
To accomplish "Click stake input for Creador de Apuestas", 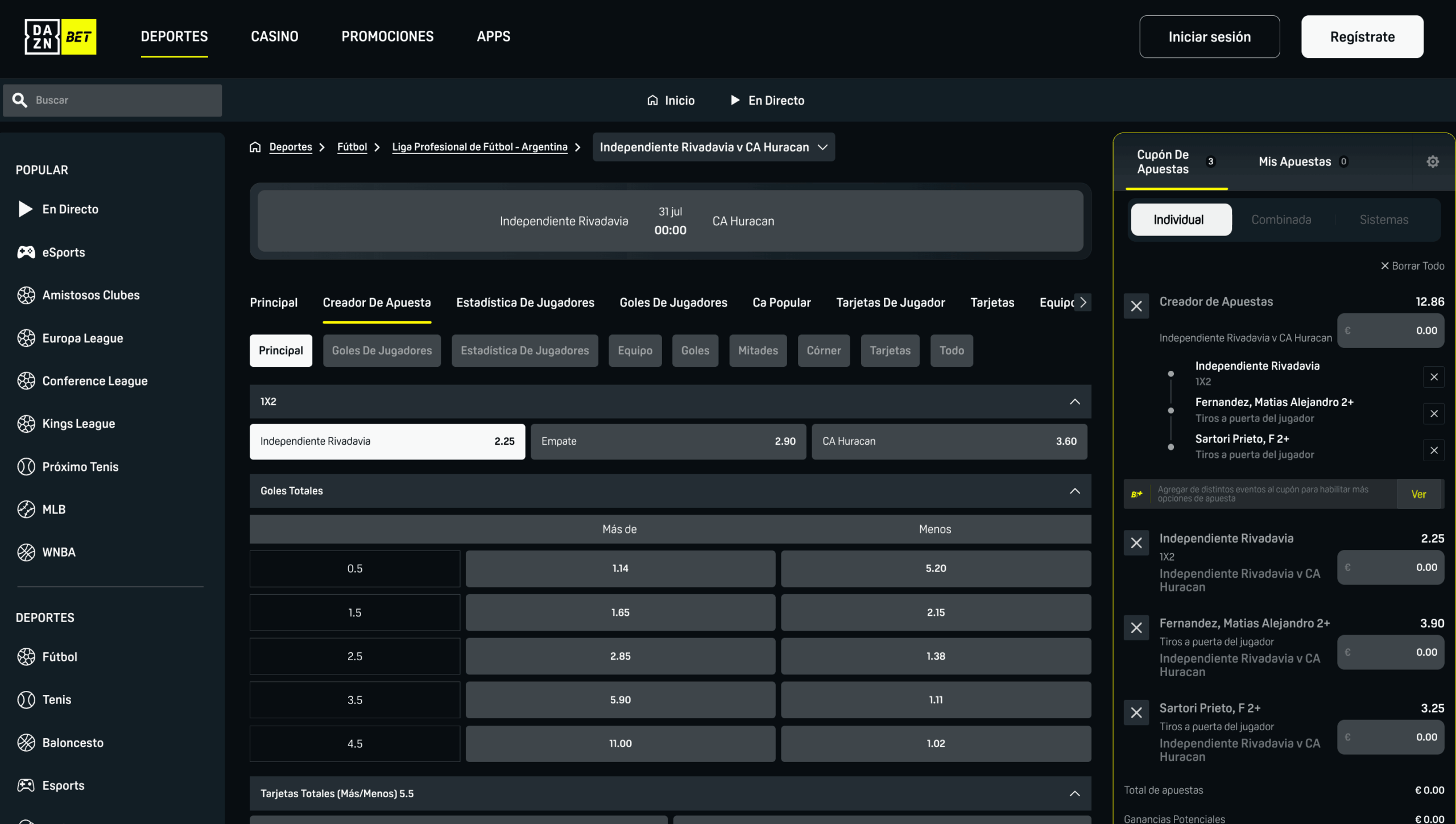I will point(1391,330).
